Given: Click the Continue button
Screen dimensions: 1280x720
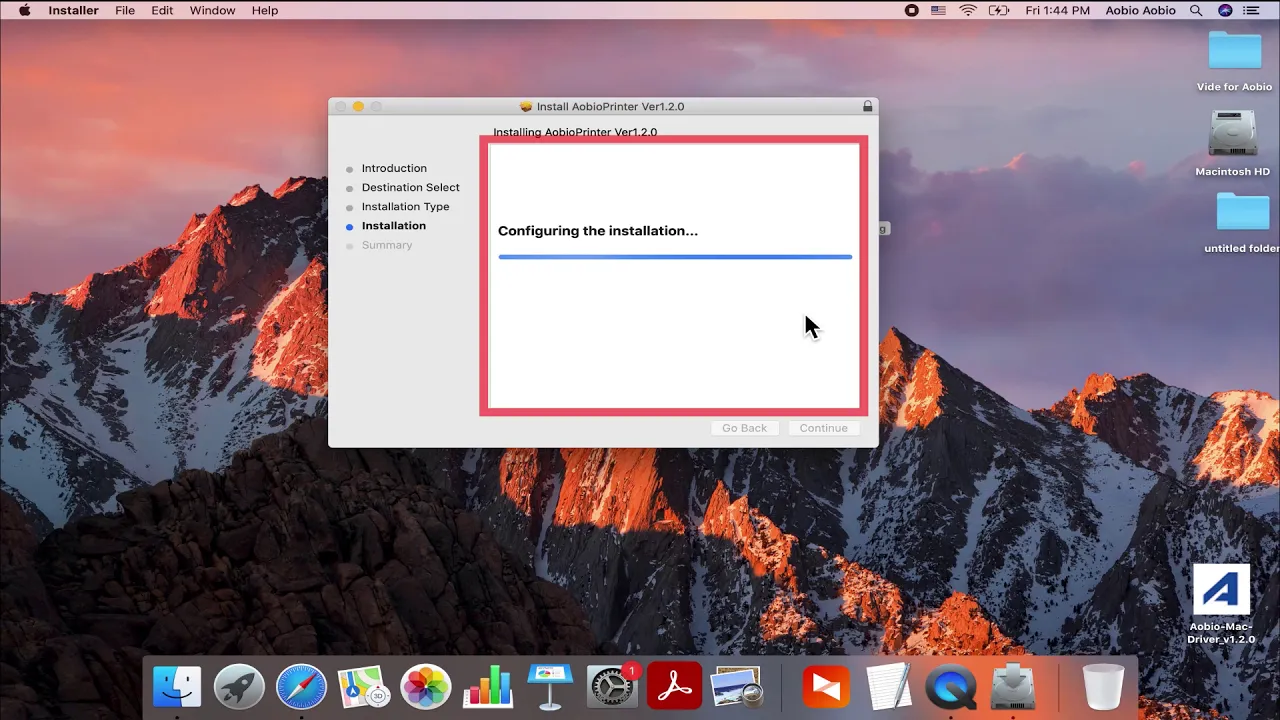Looking at the screenshot, I should click(824, 428).
